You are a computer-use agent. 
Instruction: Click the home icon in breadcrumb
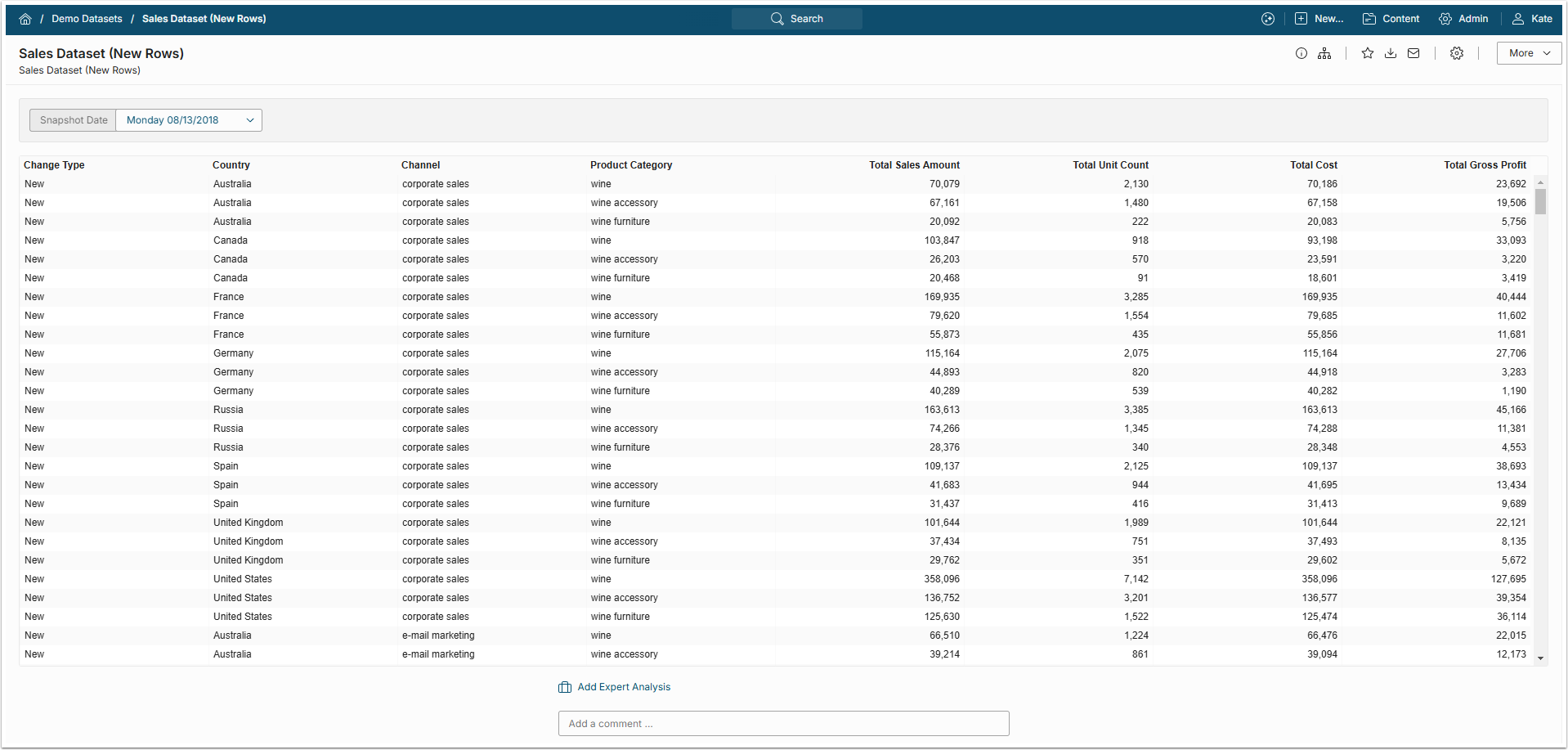click(x=25, y=19)
